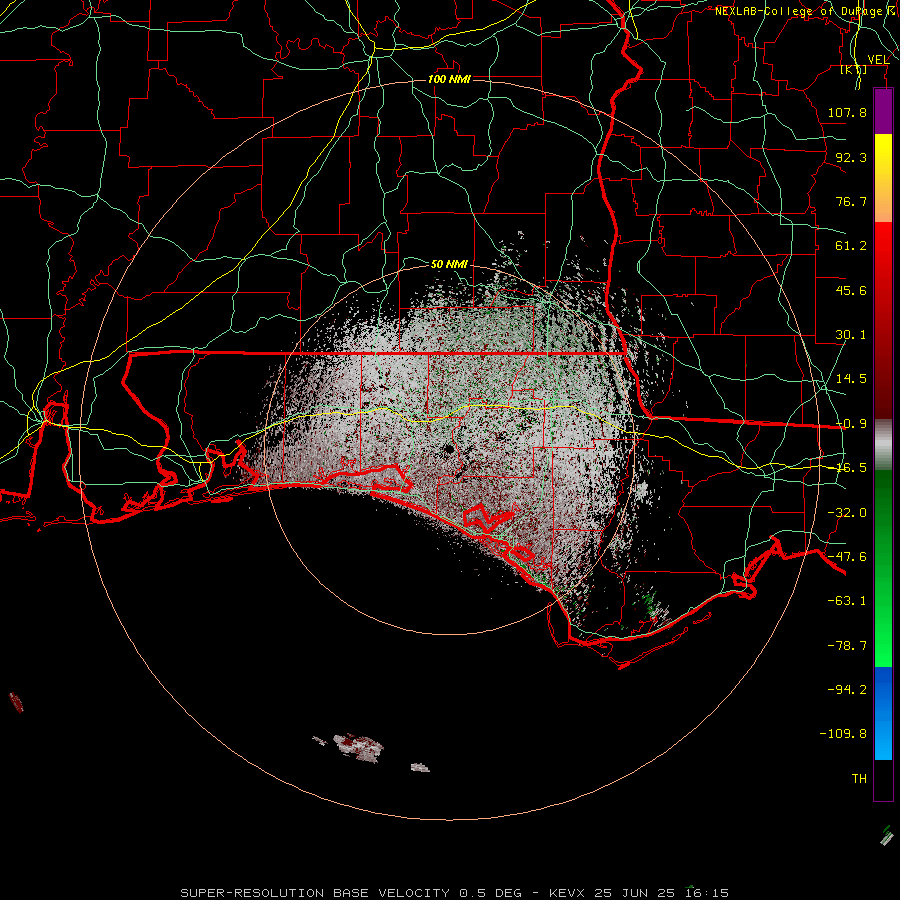This screenshot has width=900, height=900.
Task: Click the -32.0 velocity scale value
Action: 847,513
